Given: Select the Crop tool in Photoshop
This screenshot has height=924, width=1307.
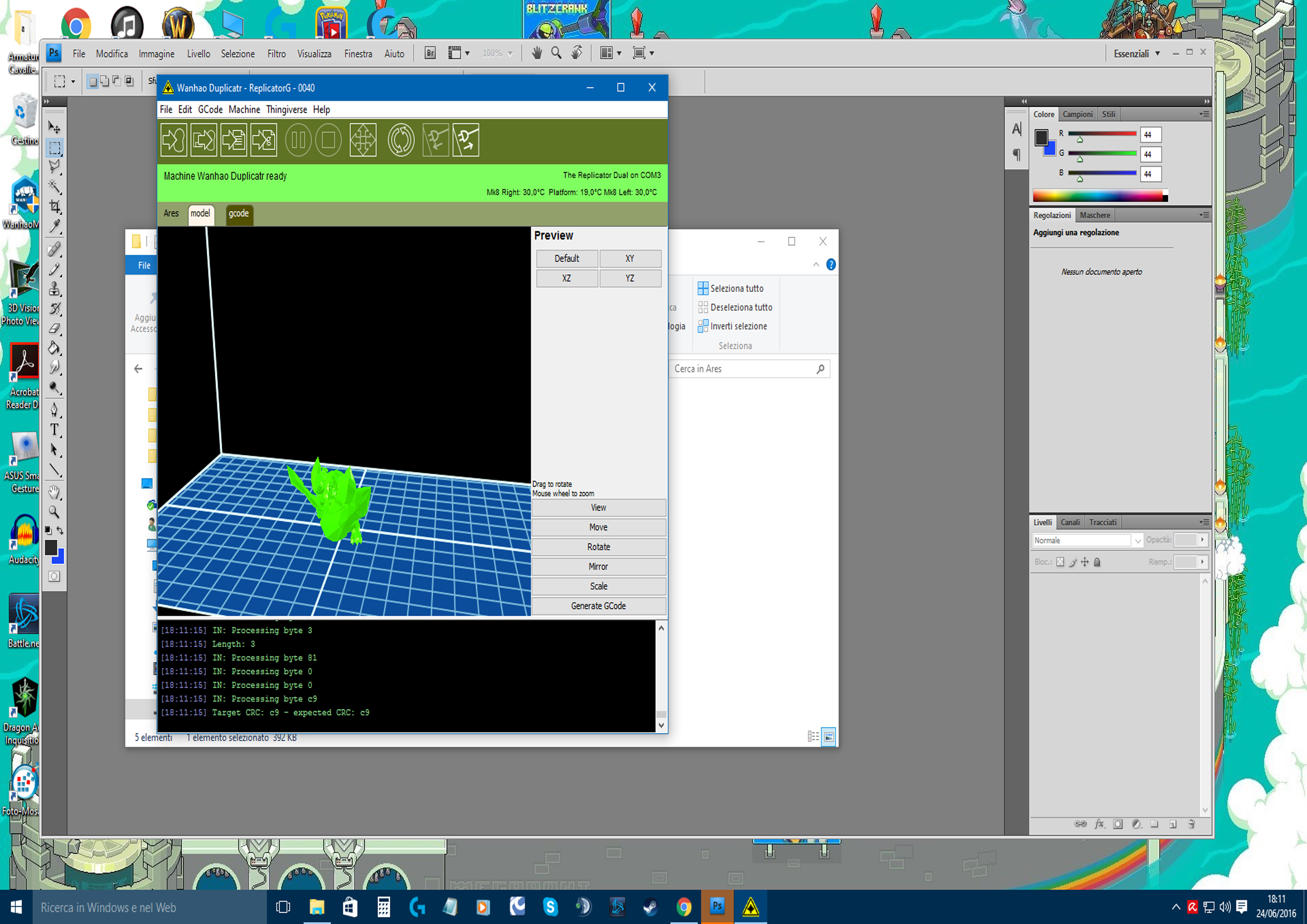Looking at the screenshot, I should pyautogui.click(x=55, y=207).
